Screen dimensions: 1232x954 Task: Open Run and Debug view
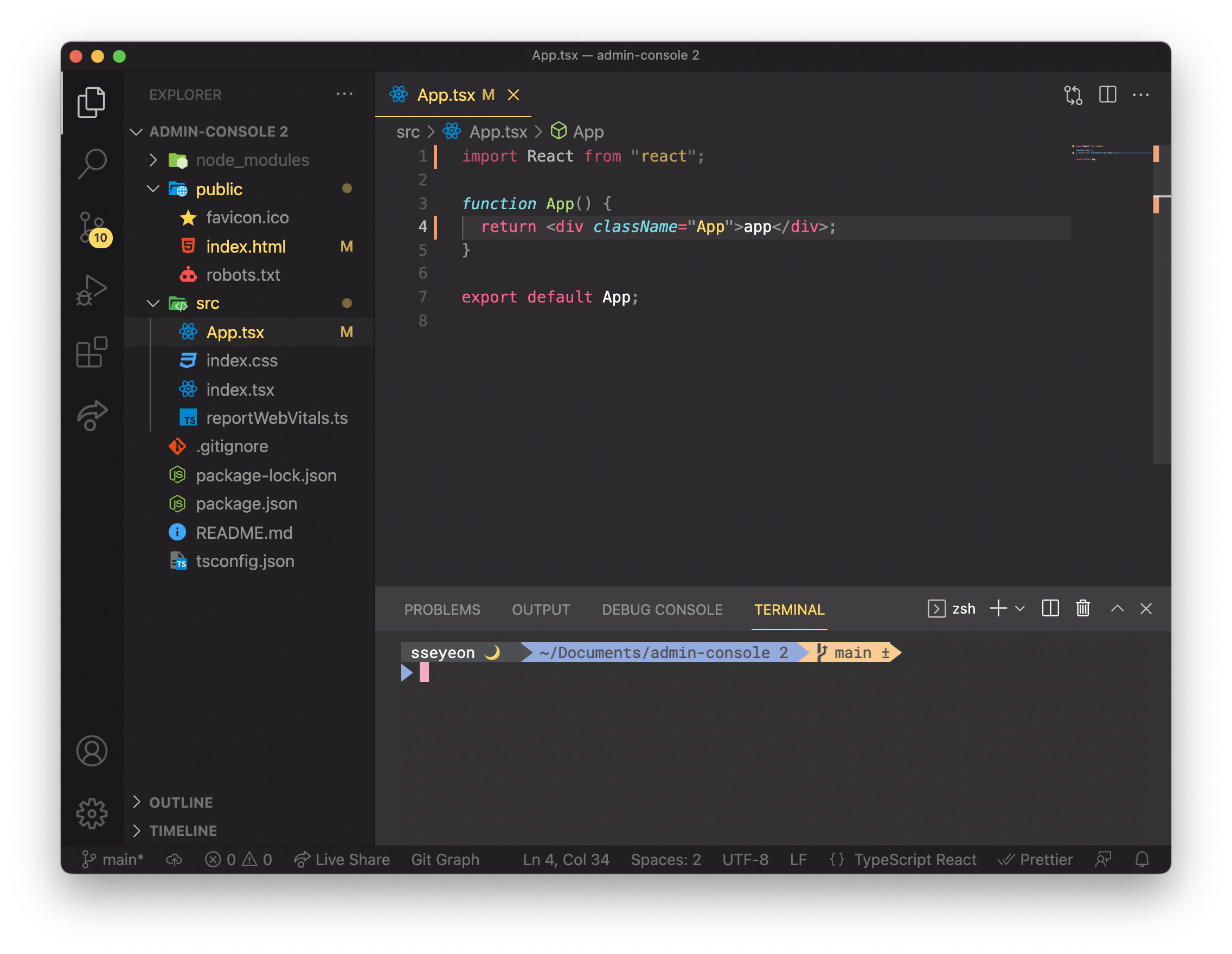[92, 290]
